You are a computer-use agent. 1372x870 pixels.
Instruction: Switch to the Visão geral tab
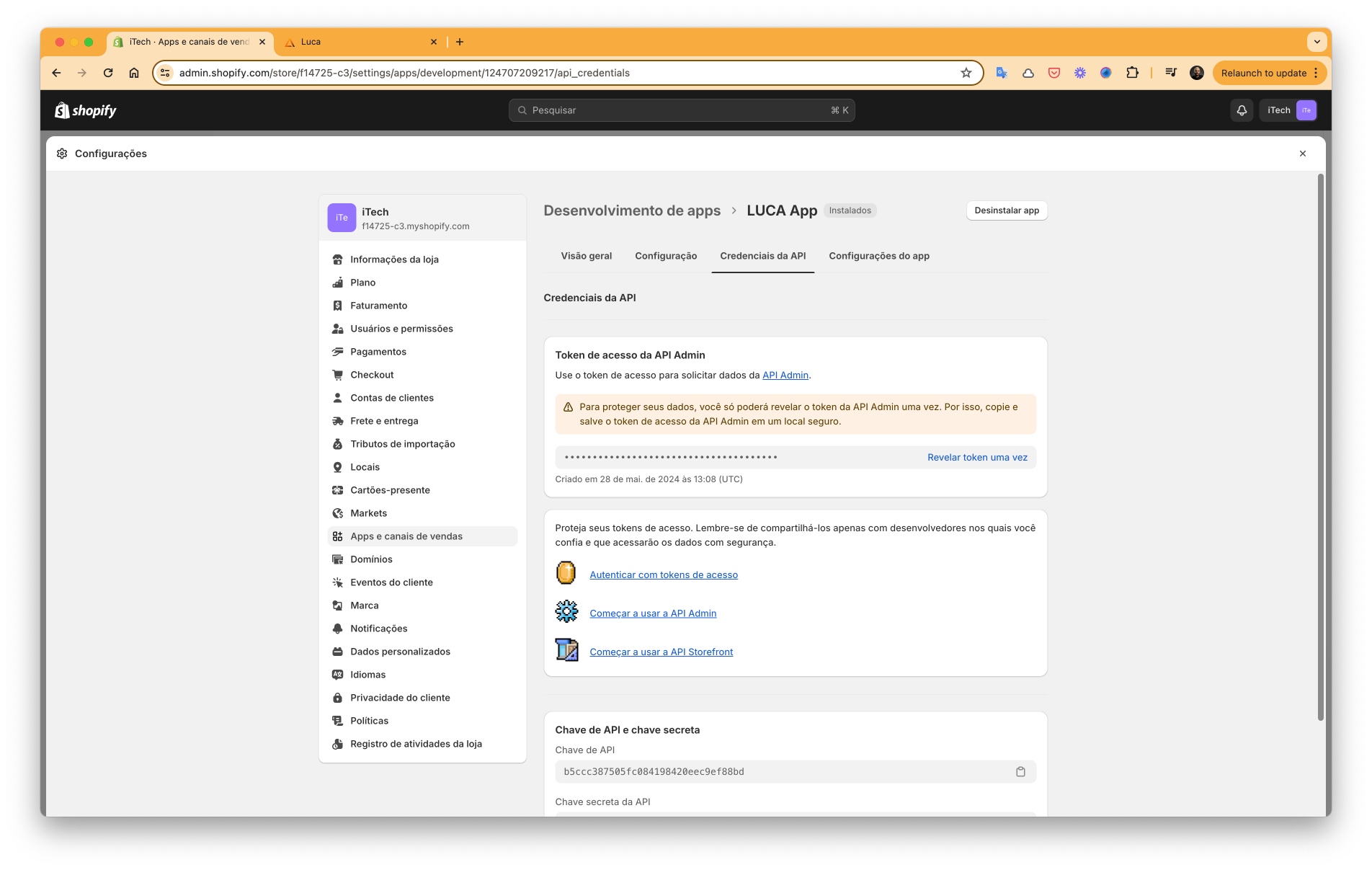click(587, 256)
